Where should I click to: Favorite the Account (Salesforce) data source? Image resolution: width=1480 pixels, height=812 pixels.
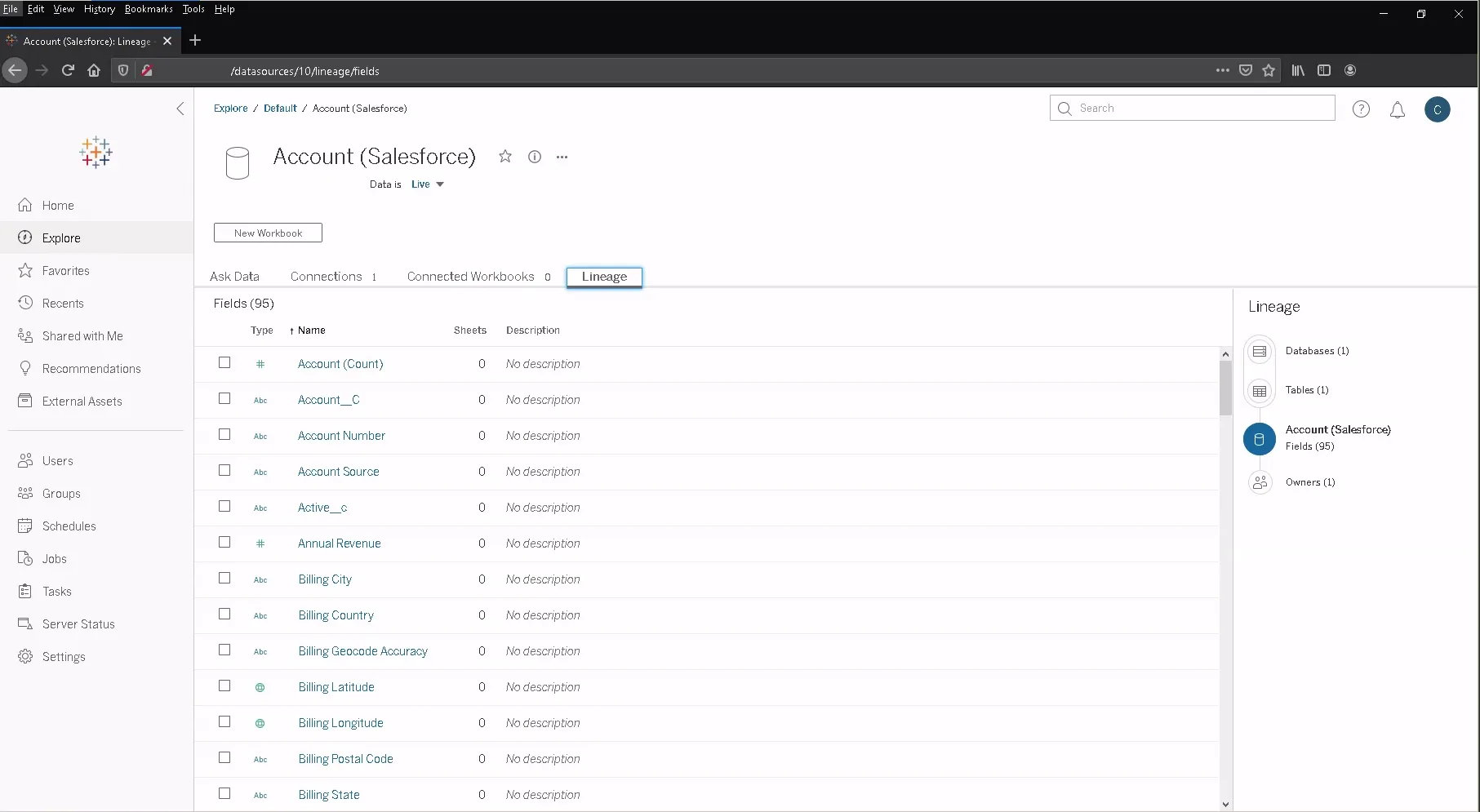(504, 156)
